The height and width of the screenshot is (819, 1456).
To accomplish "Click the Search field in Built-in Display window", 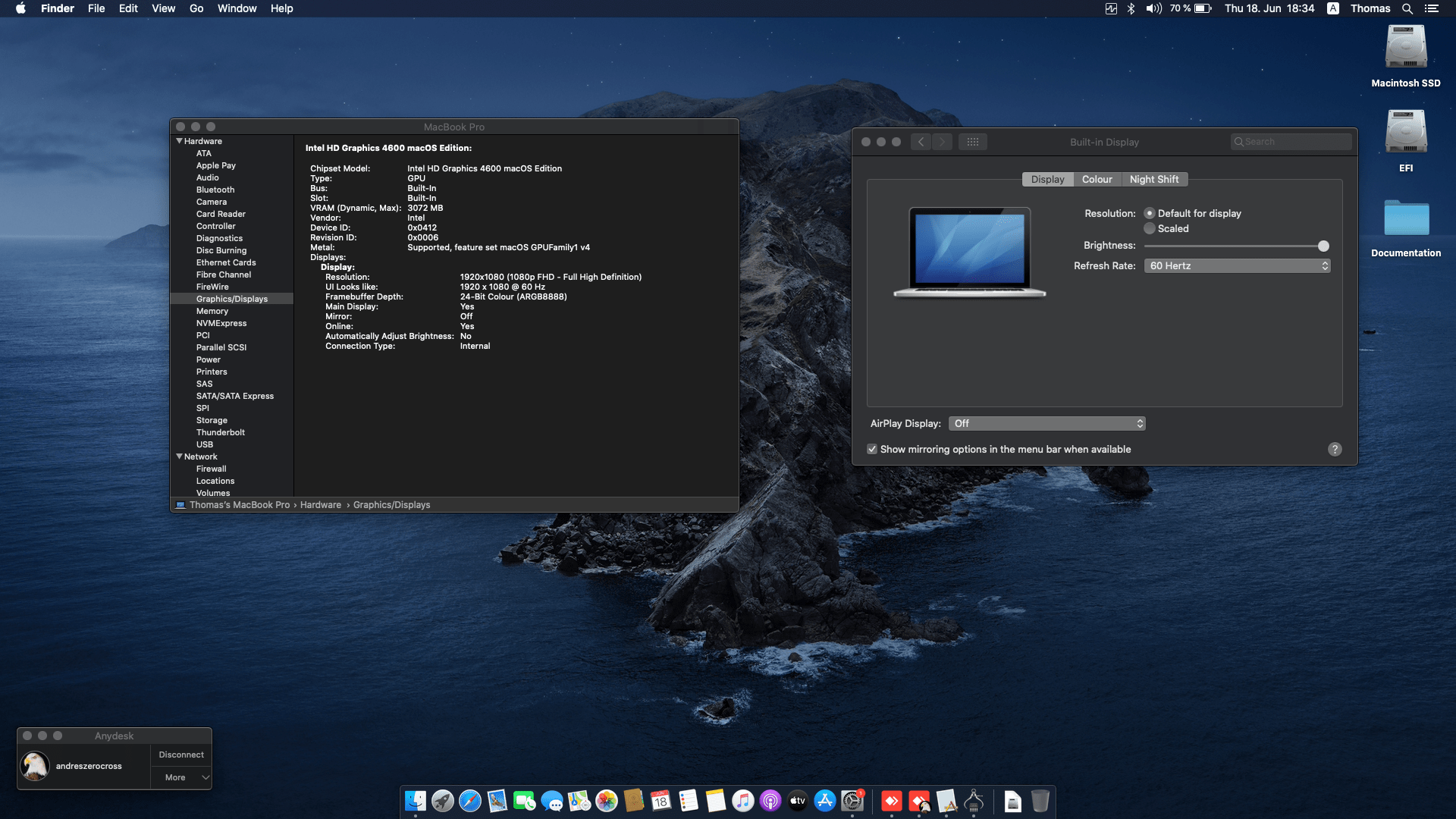I will 1291,142.
